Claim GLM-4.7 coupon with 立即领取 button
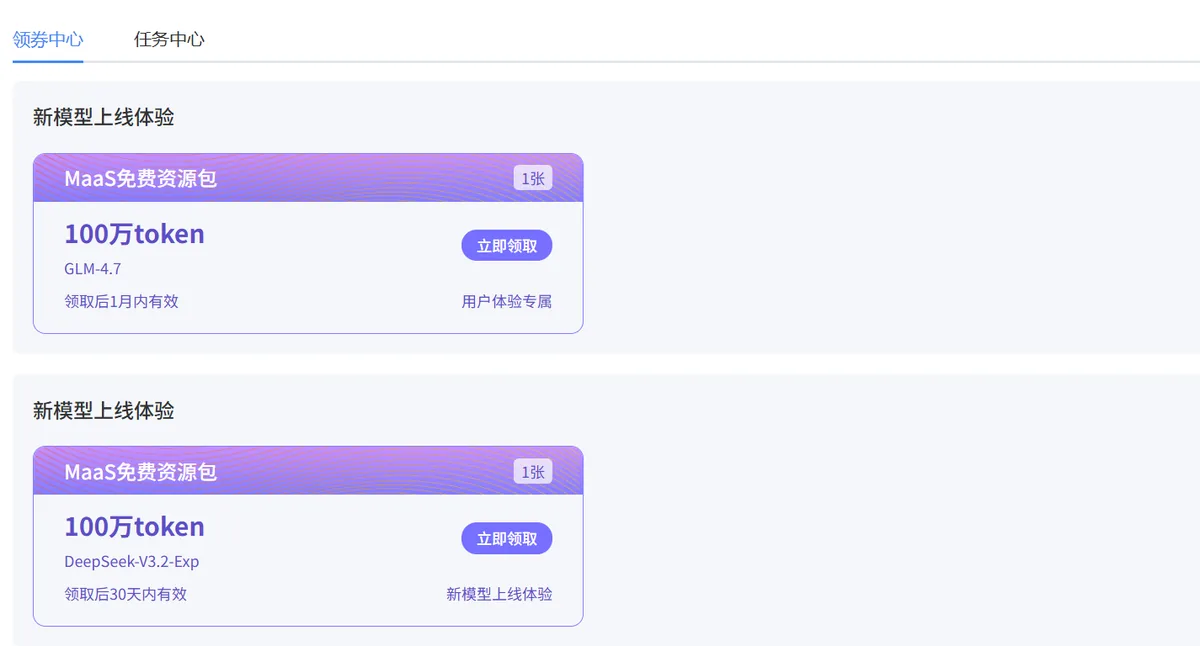 click(506, 246)
